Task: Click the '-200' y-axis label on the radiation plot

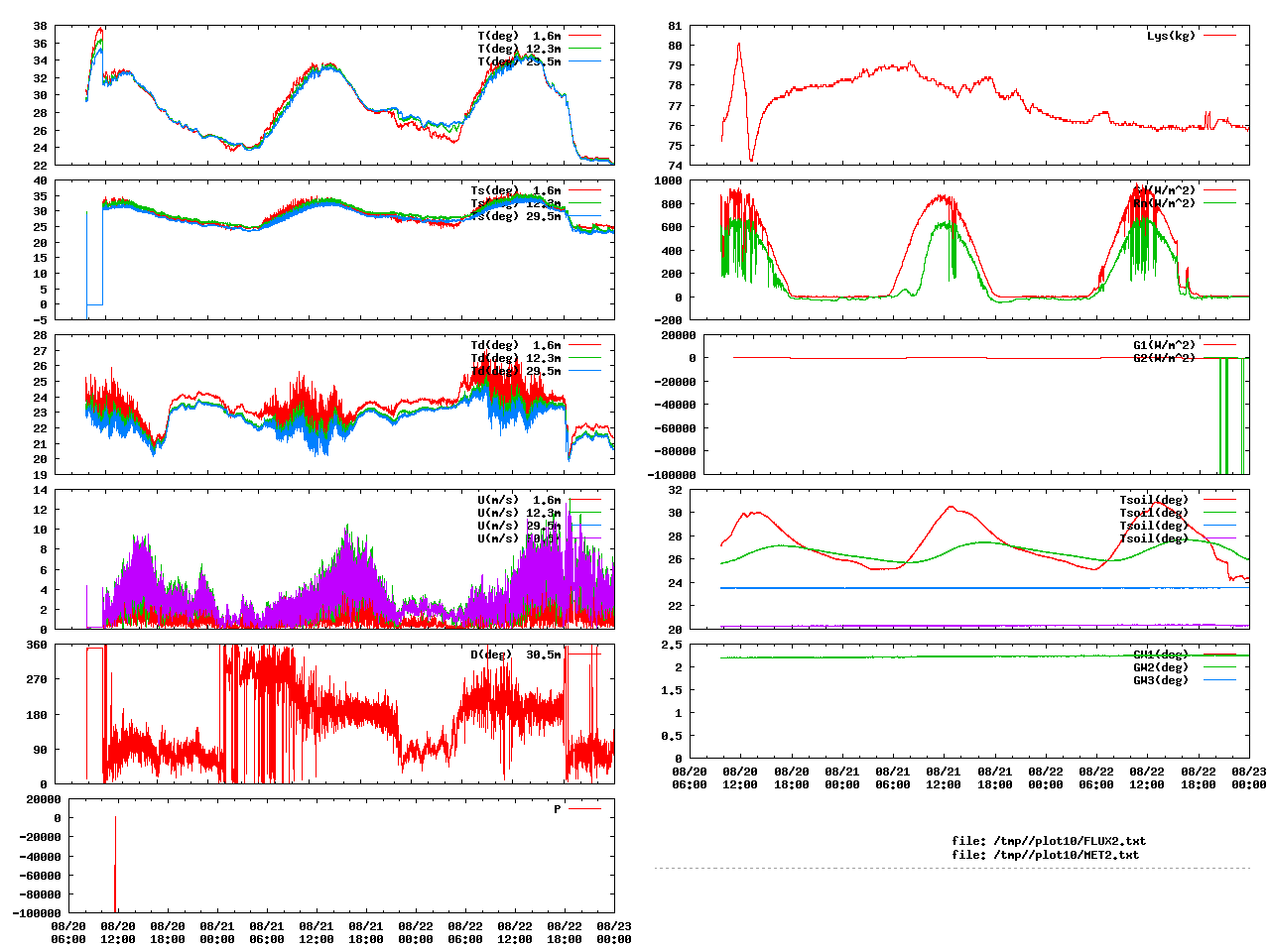Action: [668, 320]
